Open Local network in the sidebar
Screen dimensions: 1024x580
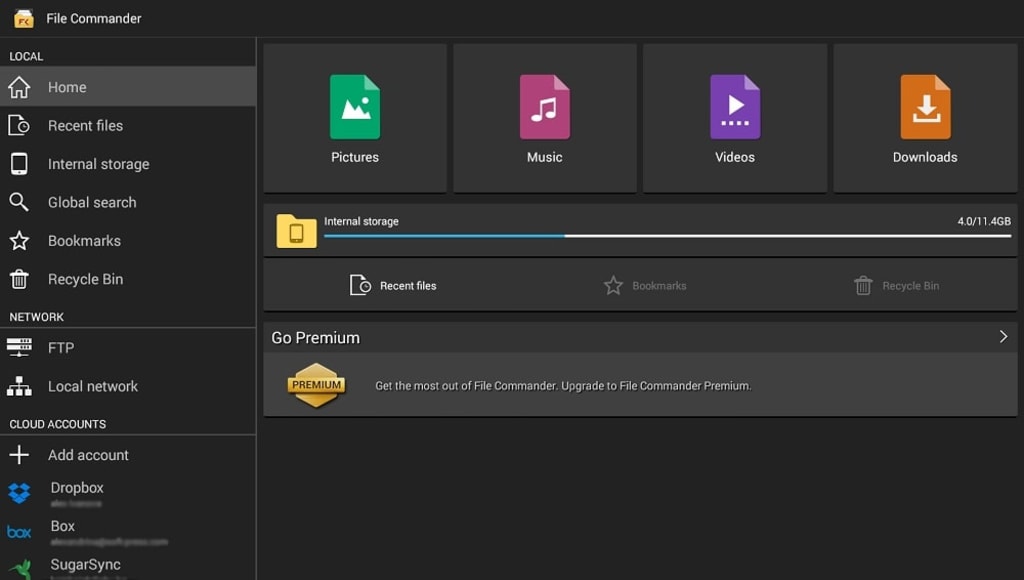93,387
